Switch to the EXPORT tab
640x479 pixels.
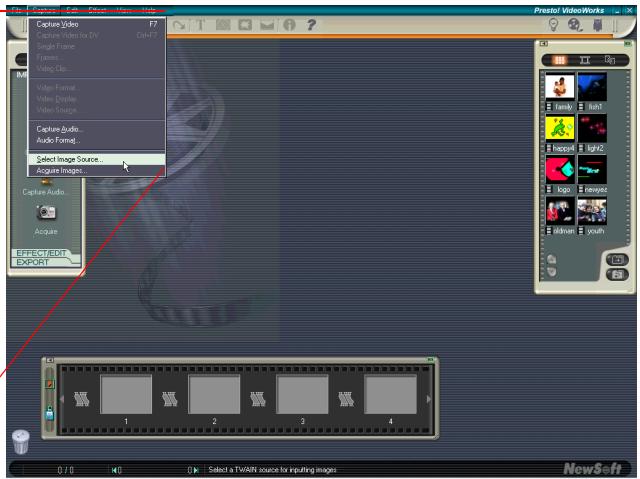pos(33,262)
